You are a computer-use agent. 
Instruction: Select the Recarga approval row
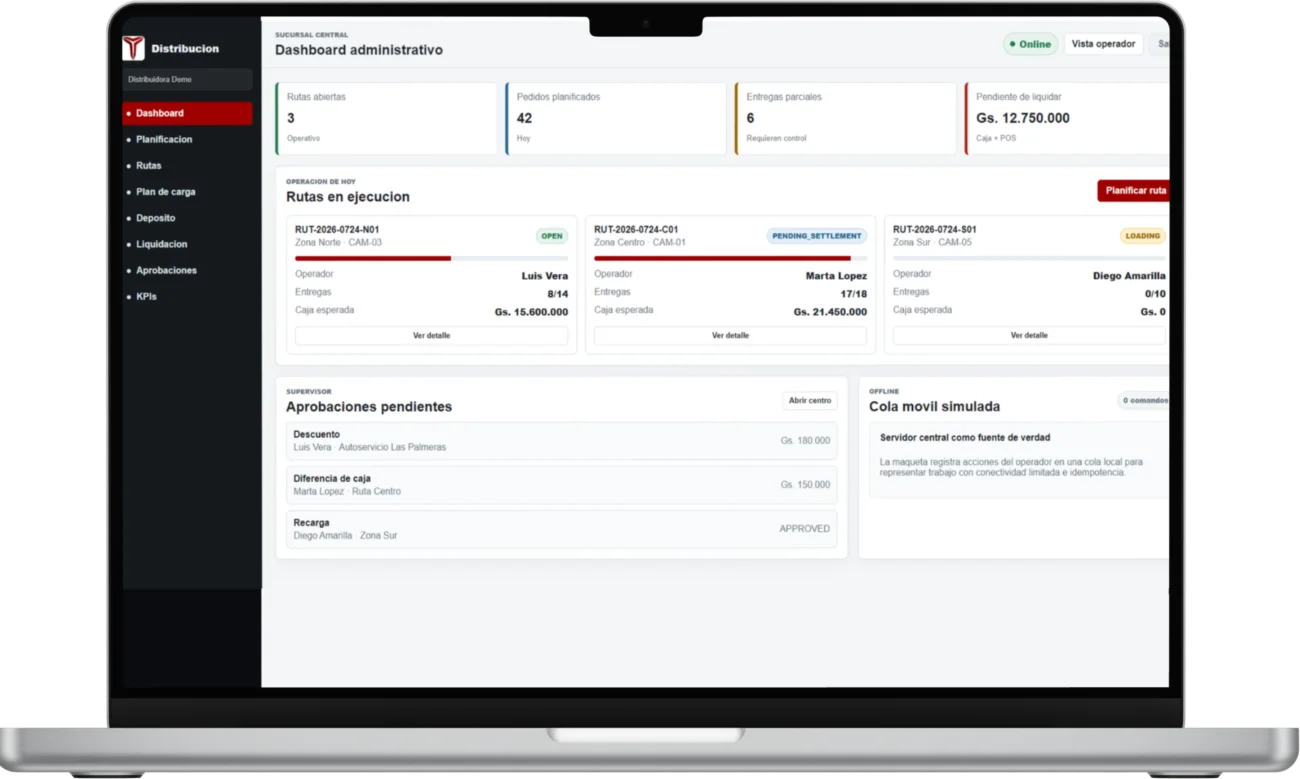coord(561,529)
